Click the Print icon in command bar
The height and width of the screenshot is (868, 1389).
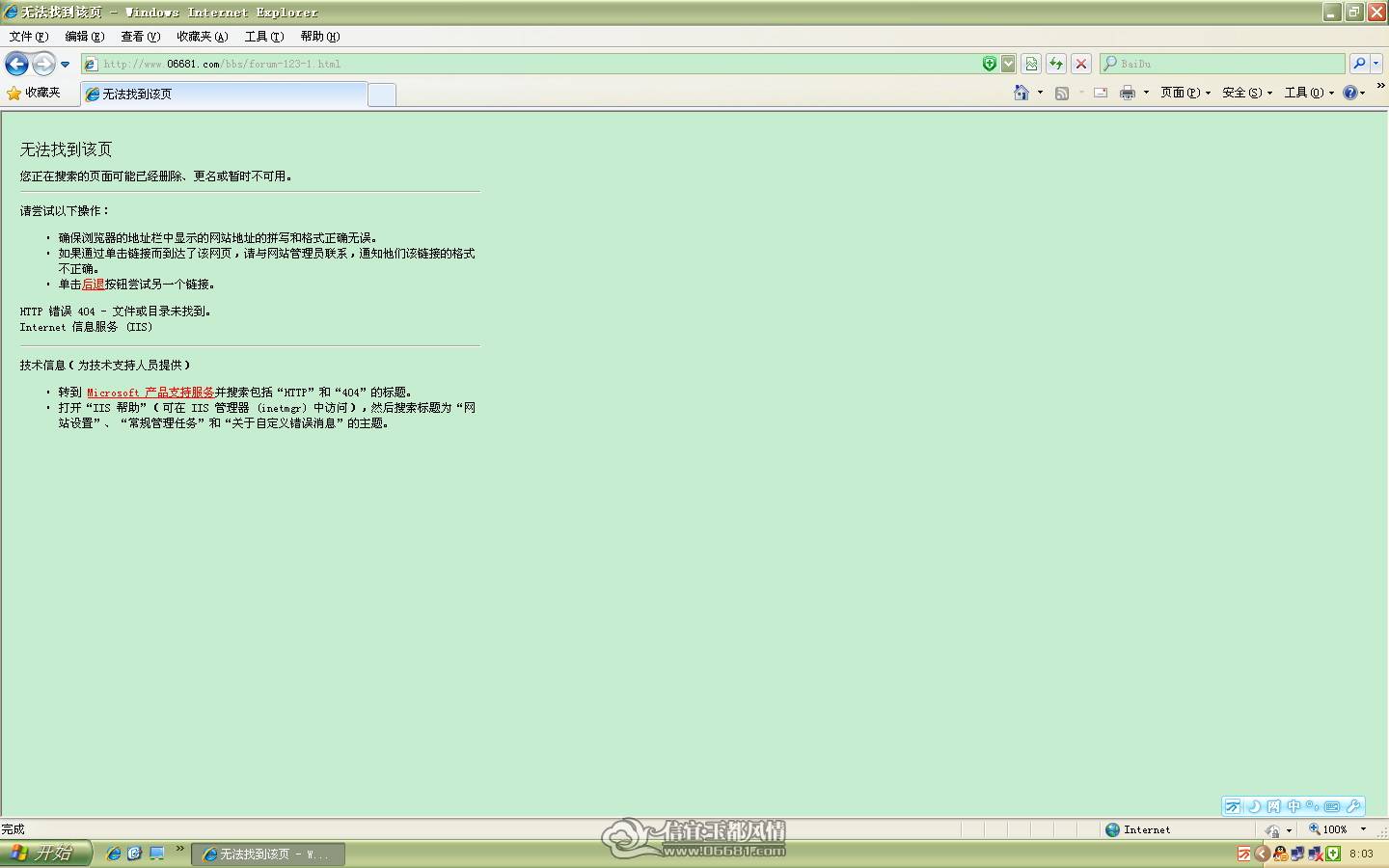(x=1127, y=93)
